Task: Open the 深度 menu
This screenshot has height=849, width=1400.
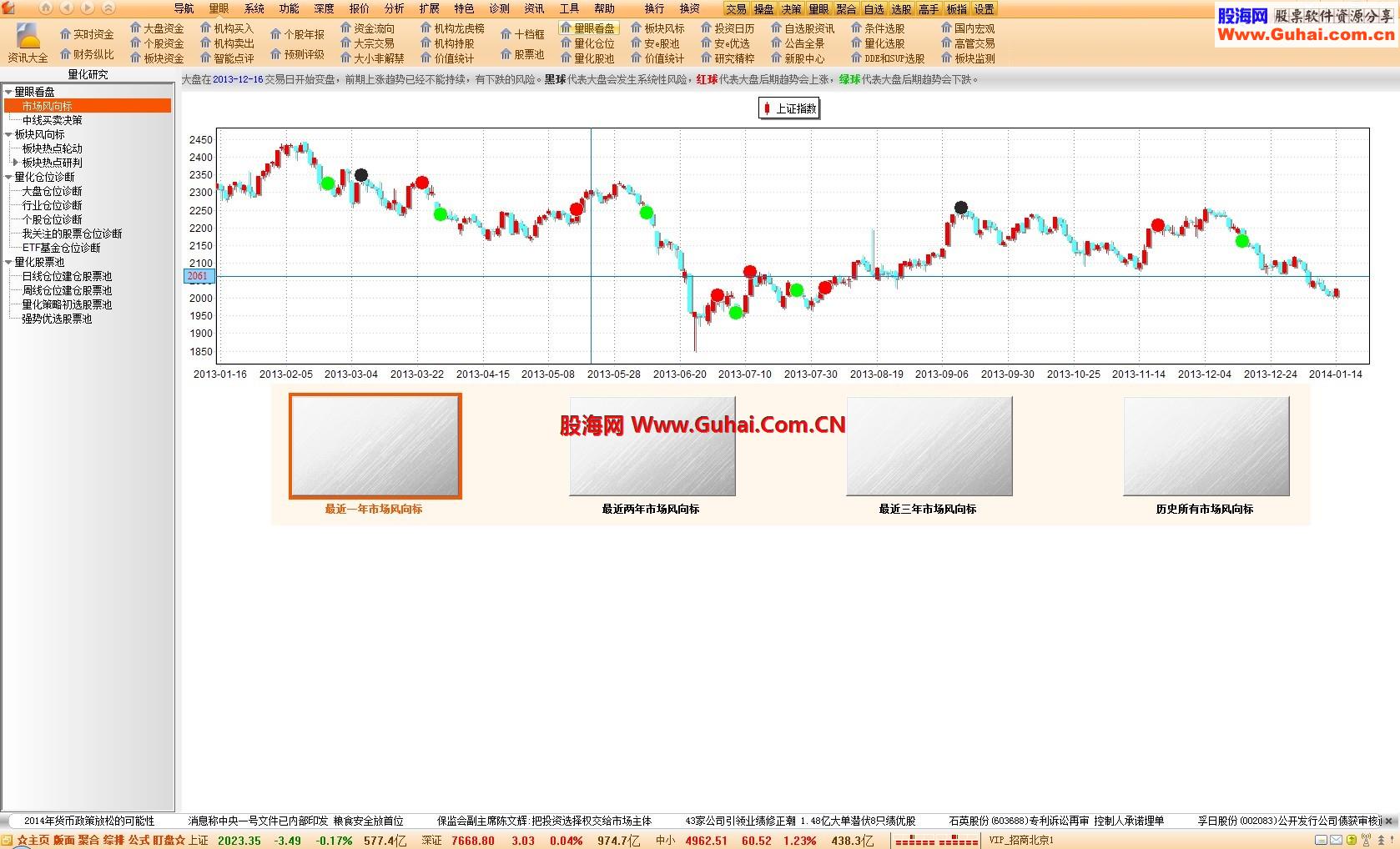Action: tap(324, 8)
